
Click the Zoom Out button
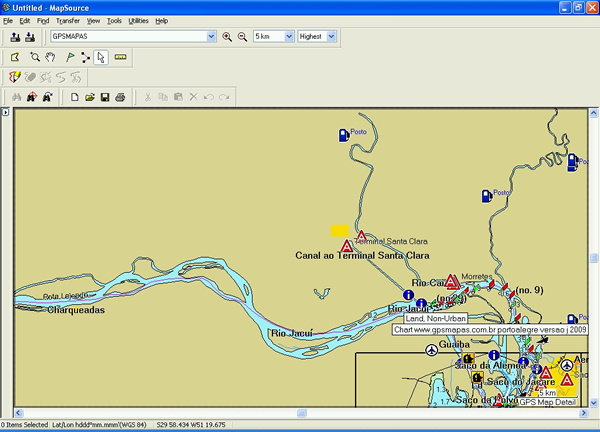pos(242,37)
